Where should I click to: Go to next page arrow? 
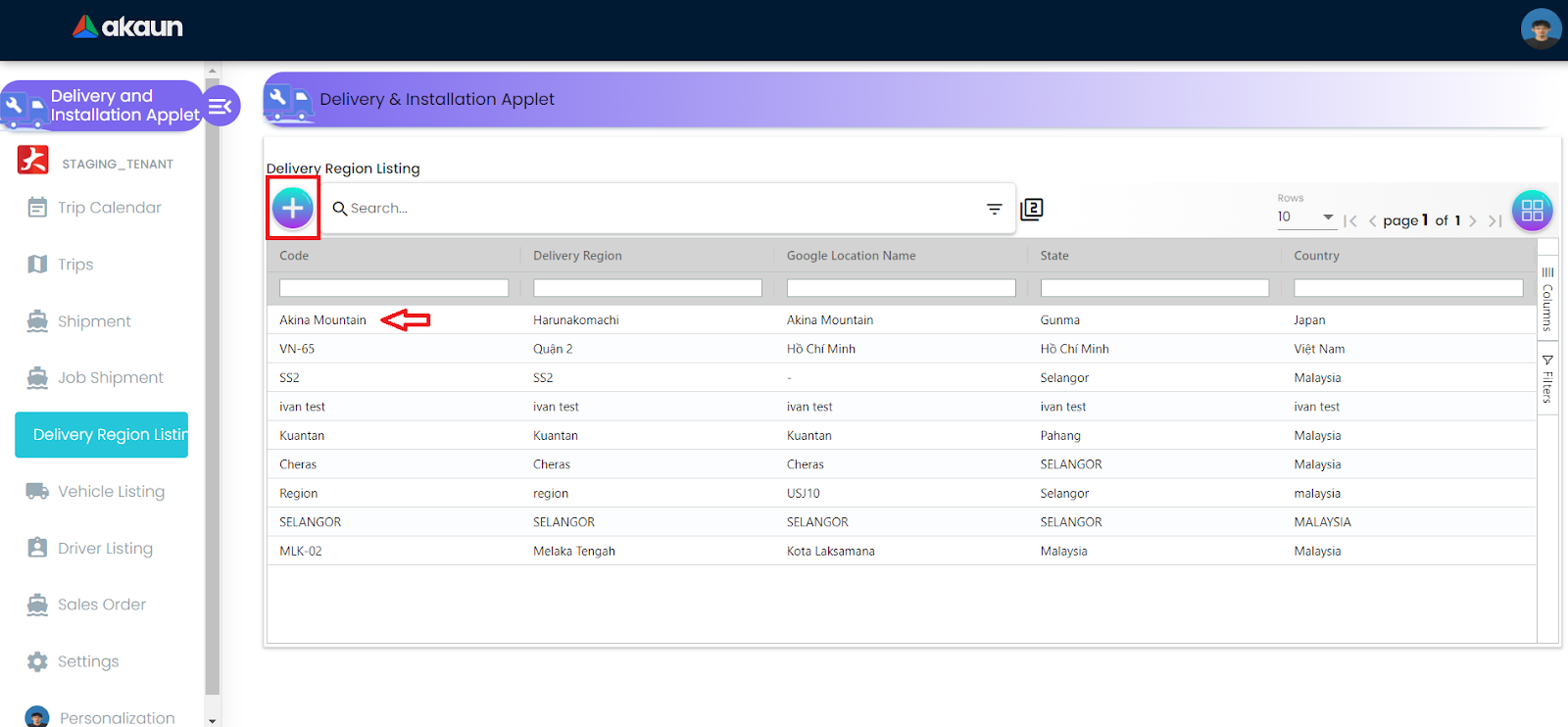(x=1472, y=221)
